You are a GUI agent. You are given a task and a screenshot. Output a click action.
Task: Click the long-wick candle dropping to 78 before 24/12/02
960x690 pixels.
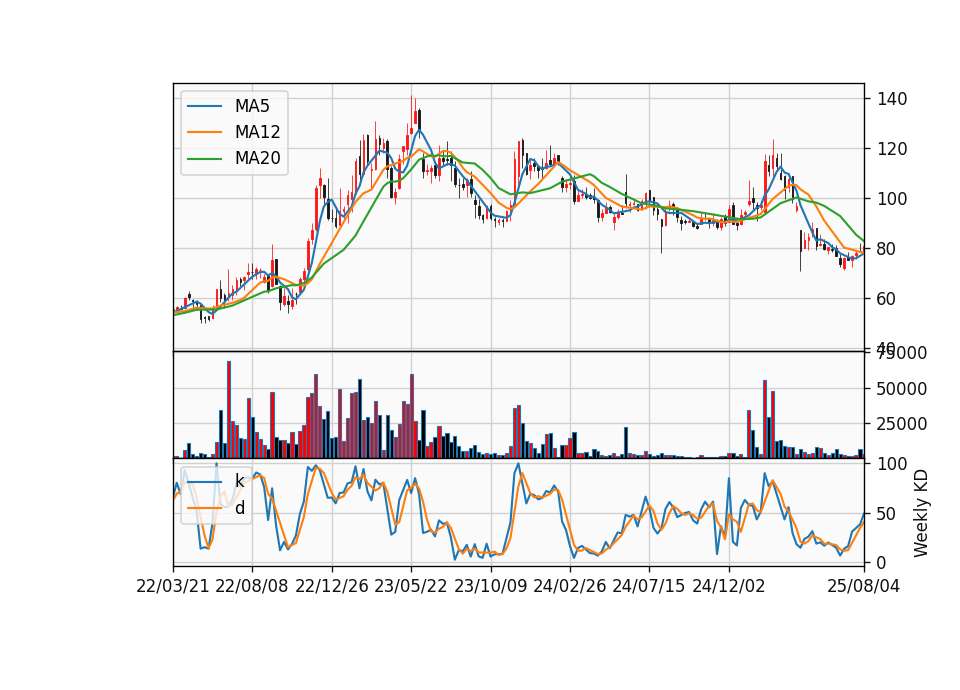tap(661, 230)
